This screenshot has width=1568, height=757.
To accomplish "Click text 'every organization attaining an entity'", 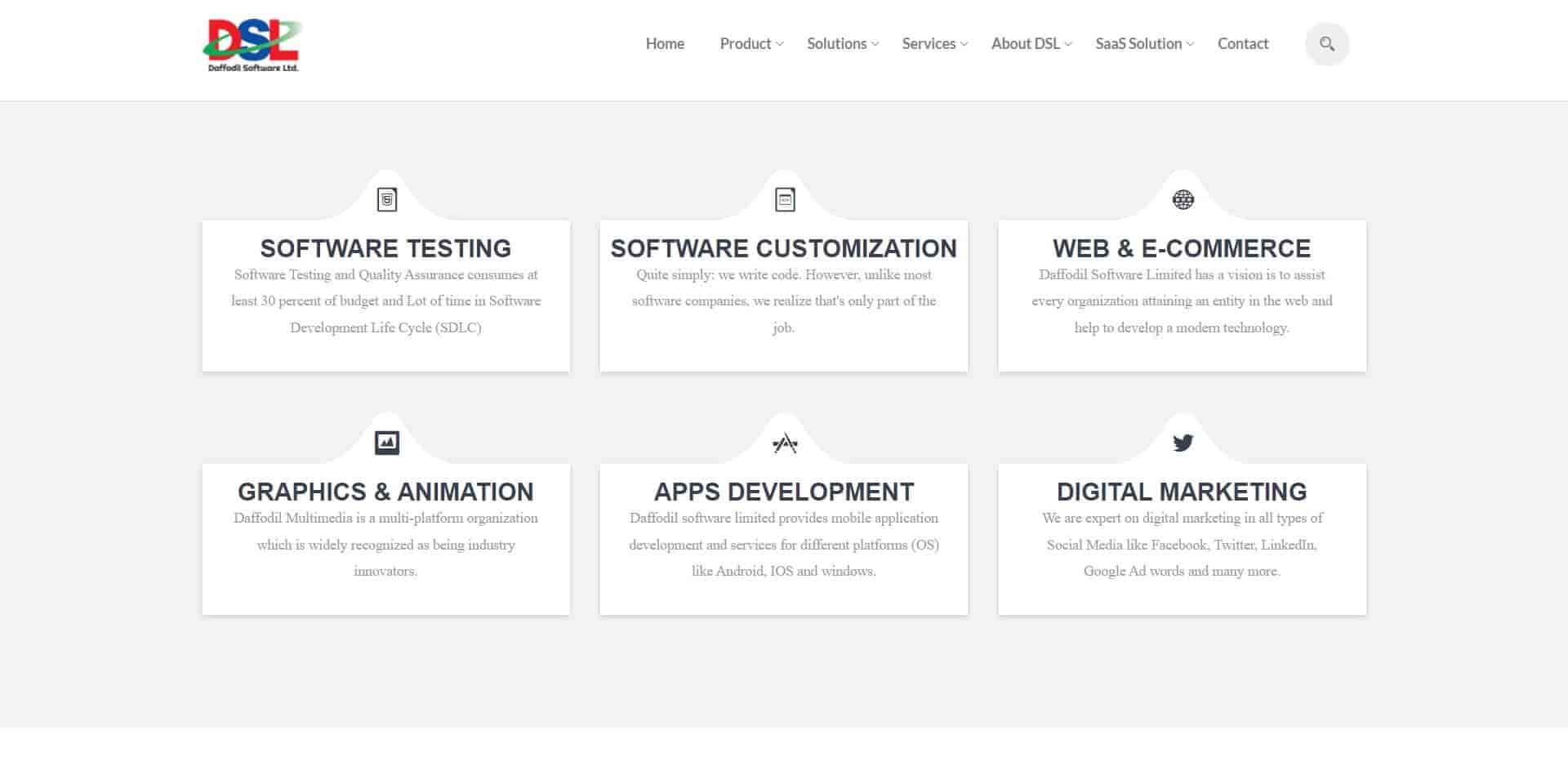I will point(1138,301).
